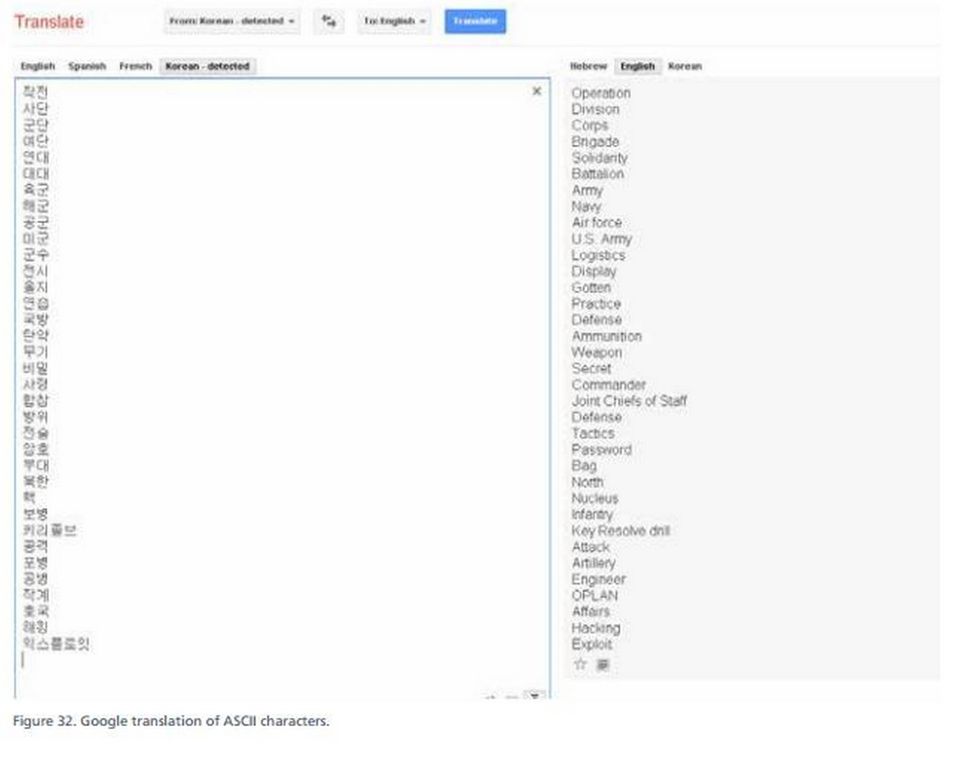
Task: Set target language to Hebrew
Action: tap(588, 66)
